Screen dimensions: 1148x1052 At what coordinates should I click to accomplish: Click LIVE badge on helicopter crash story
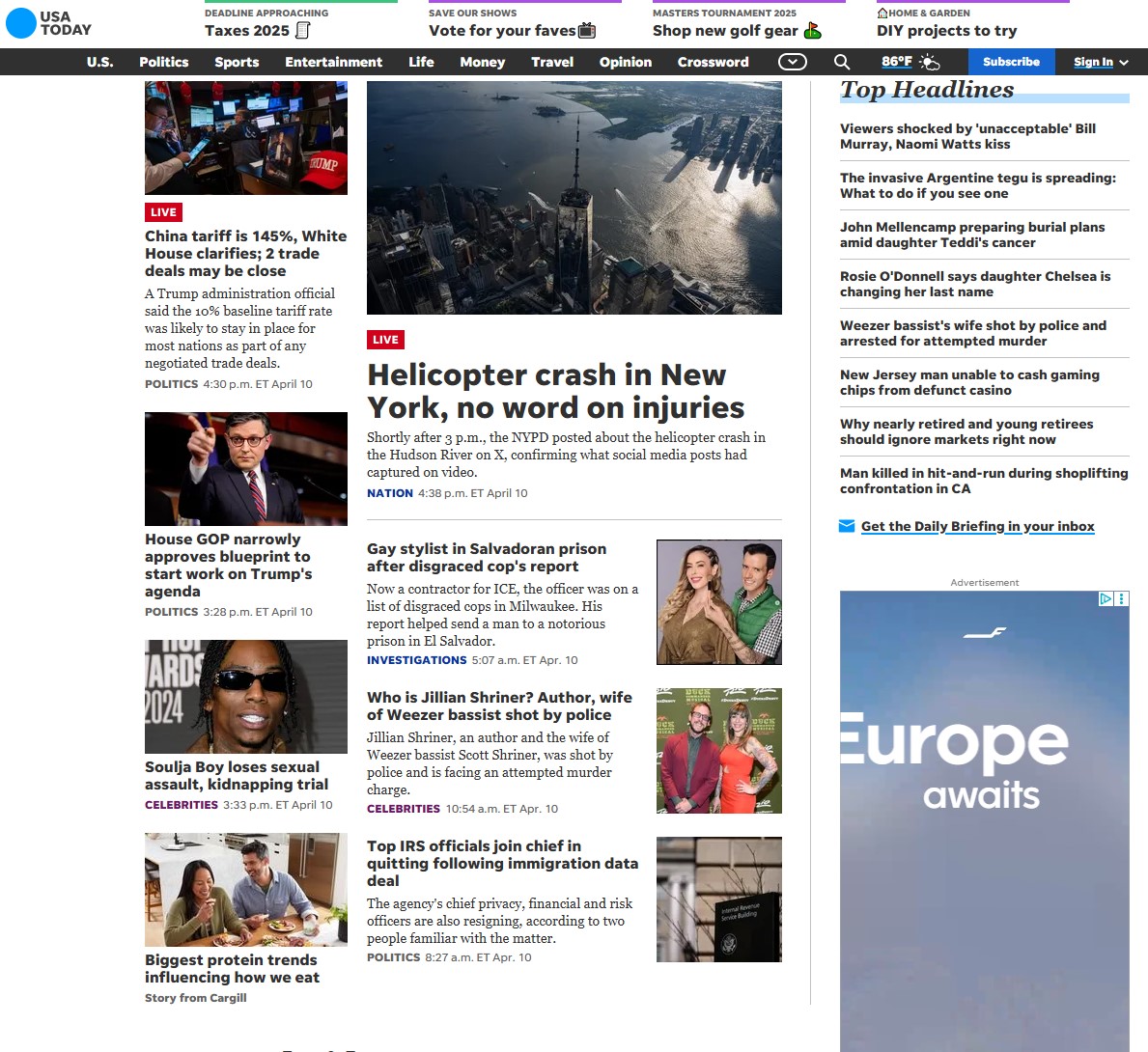point(385,340)
